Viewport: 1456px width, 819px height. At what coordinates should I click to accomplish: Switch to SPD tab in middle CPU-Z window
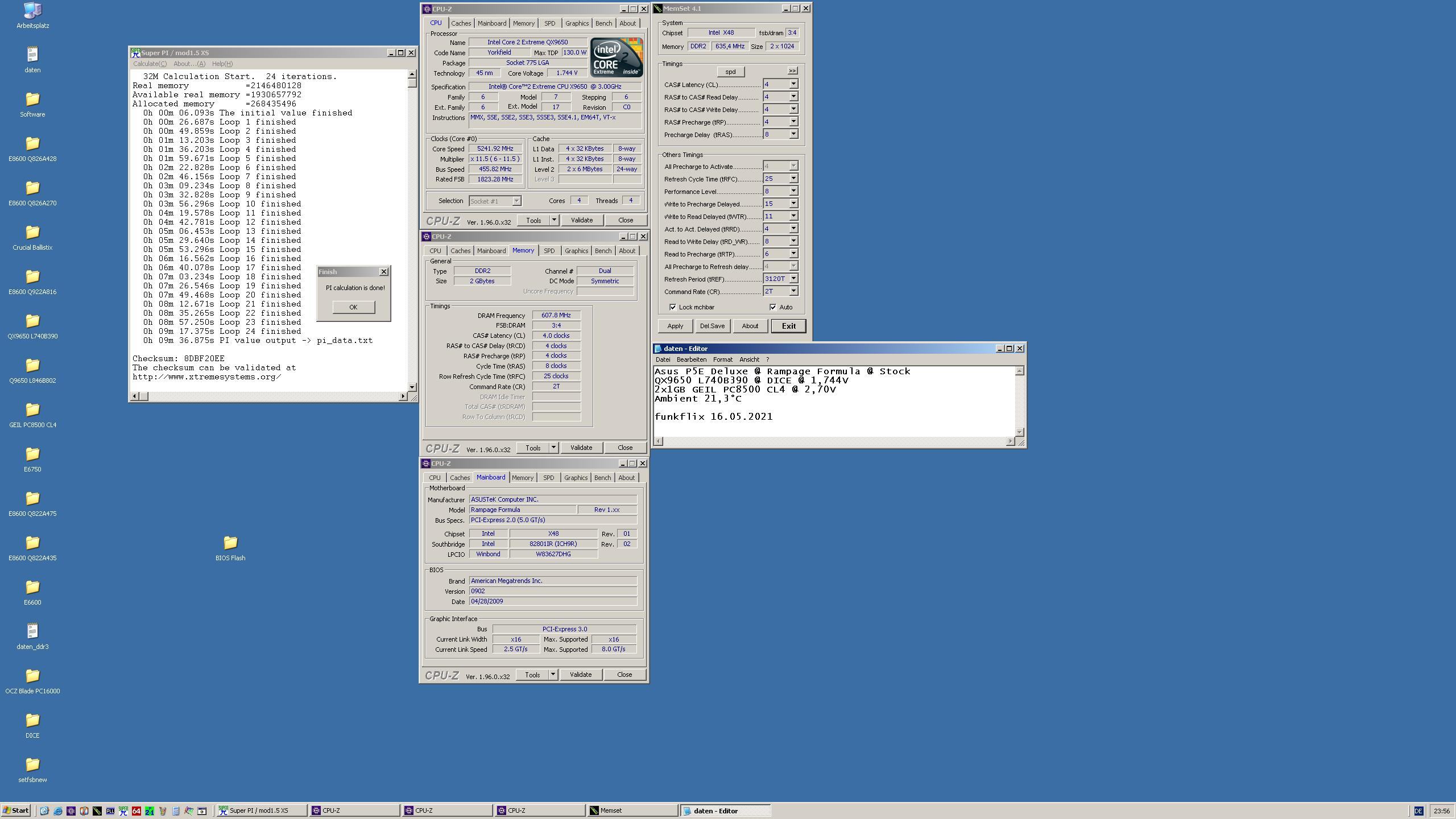[549, 251]
